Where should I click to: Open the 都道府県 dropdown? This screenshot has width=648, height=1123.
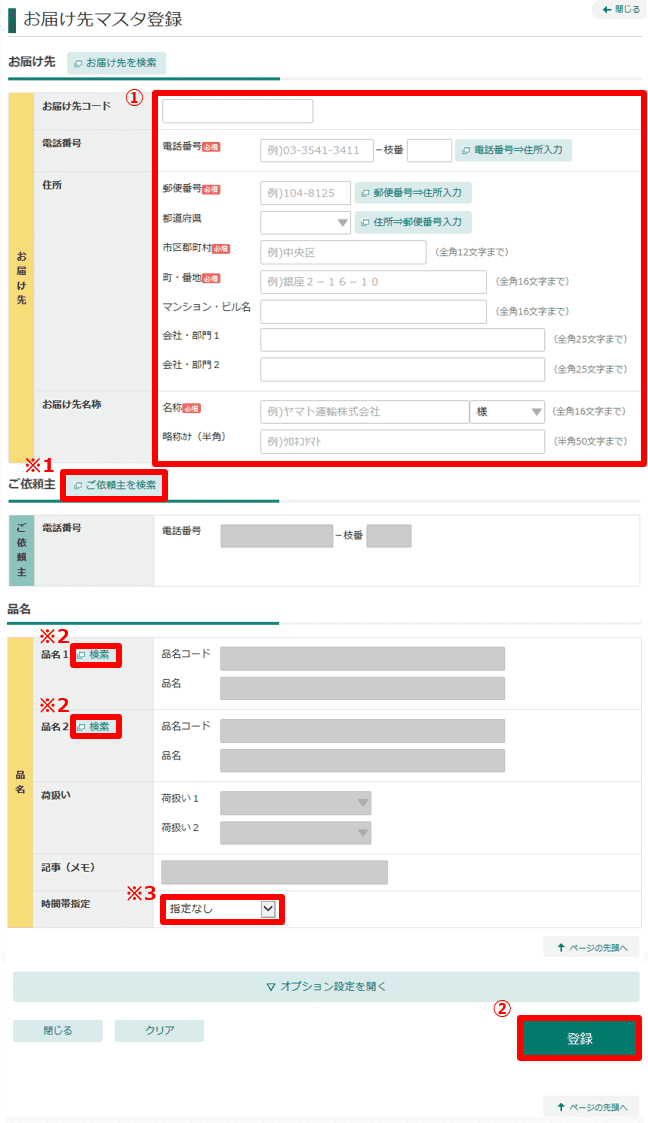305,222
